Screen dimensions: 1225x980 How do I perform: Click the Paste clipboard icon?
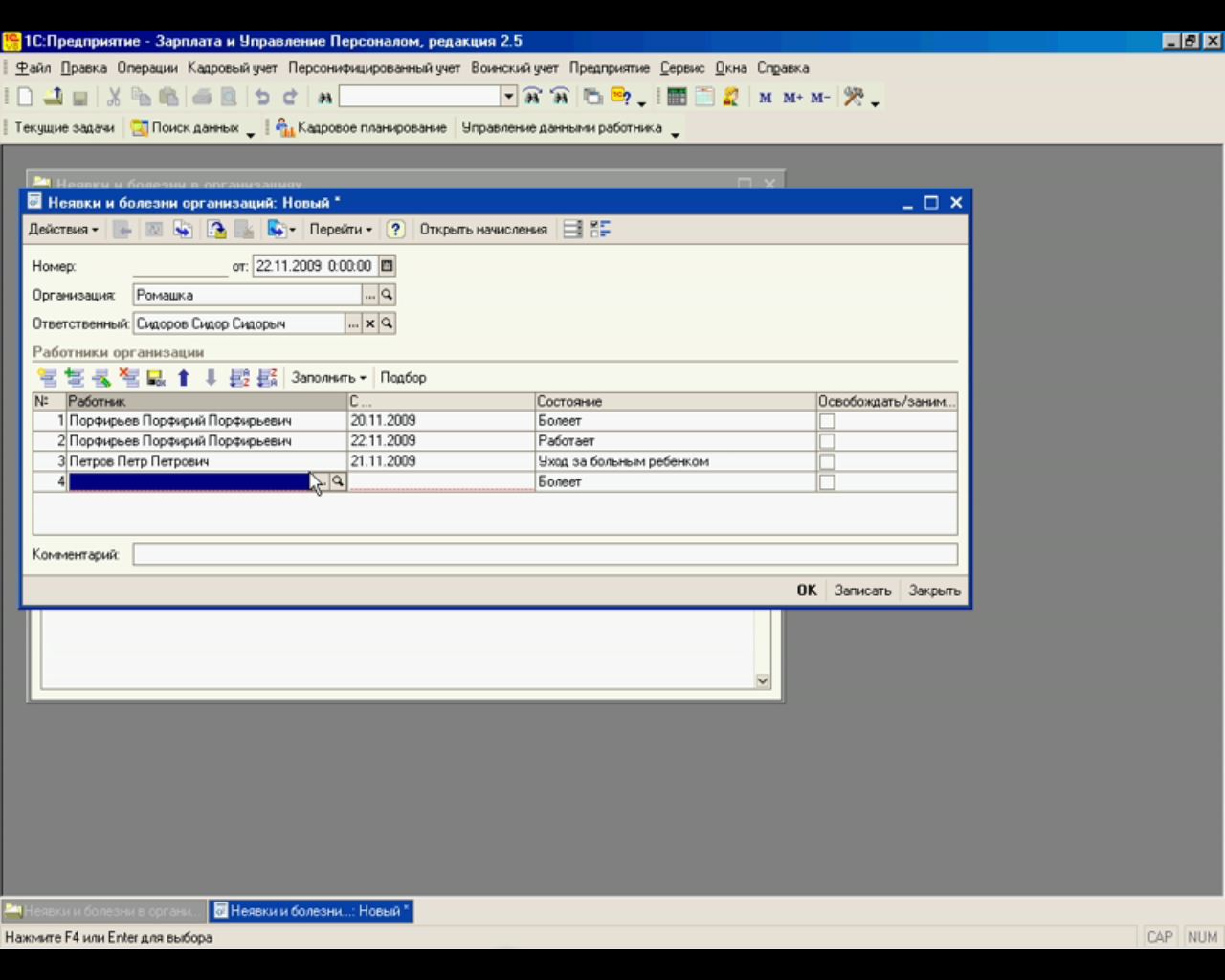coord(168,97)
